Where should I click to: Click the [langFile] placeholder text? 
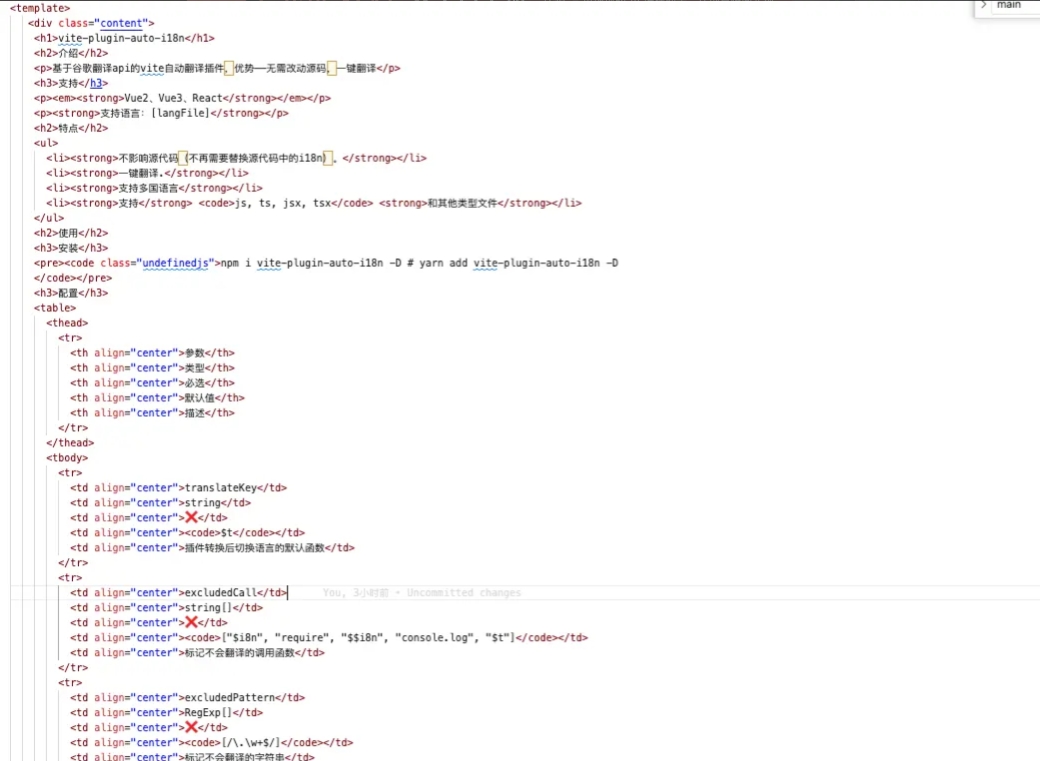pyautogui.click(x=180, y=113)
